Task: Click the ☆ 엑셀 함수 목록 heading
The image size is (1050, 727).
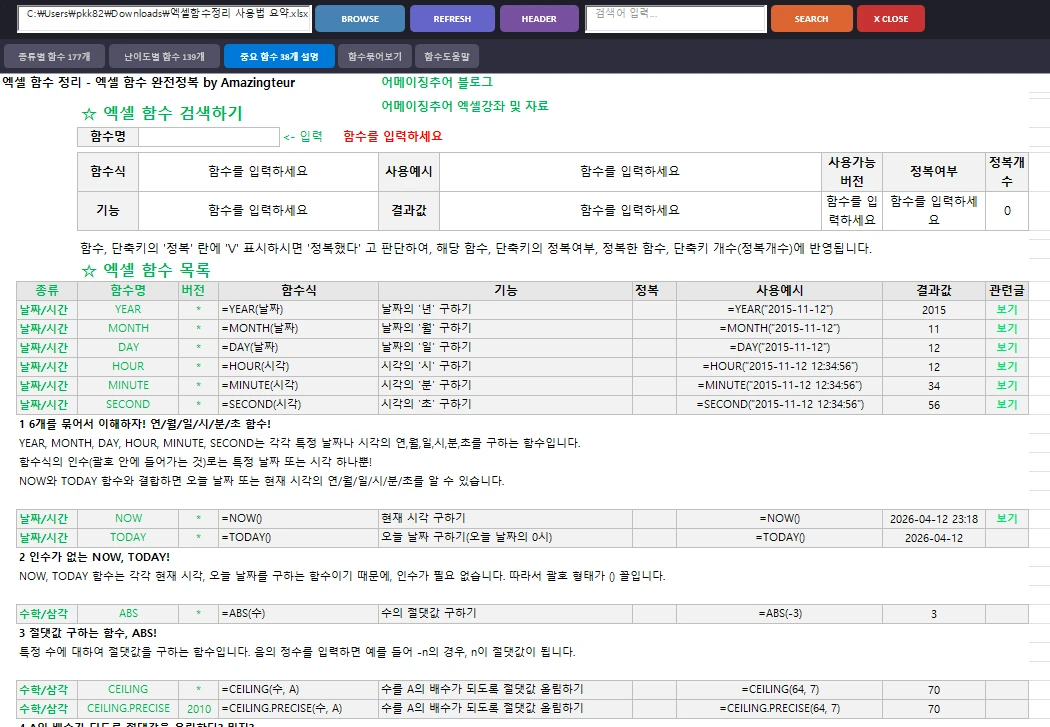Action: [146, 270]
